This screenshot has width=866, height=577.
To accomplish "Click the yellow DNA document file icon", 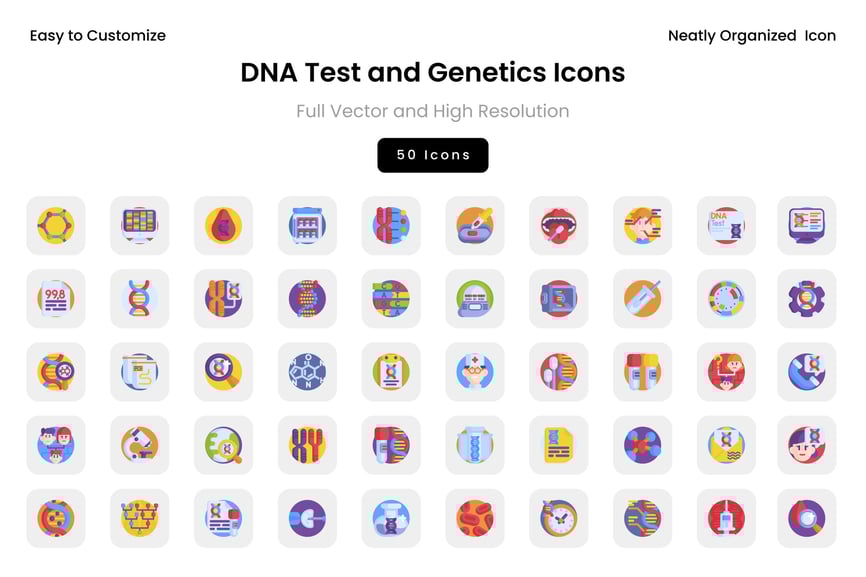I will (558, 444).
